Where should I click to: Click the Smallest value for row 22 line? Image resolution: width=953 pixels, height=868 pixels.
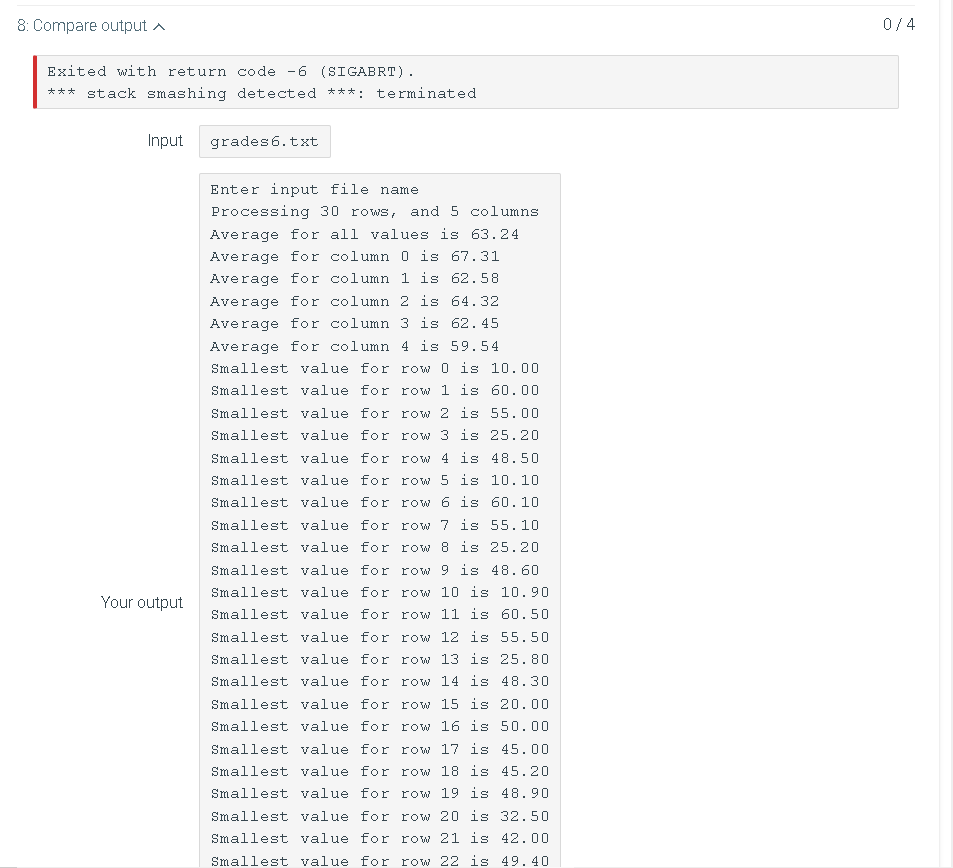(x=379, y=860)
